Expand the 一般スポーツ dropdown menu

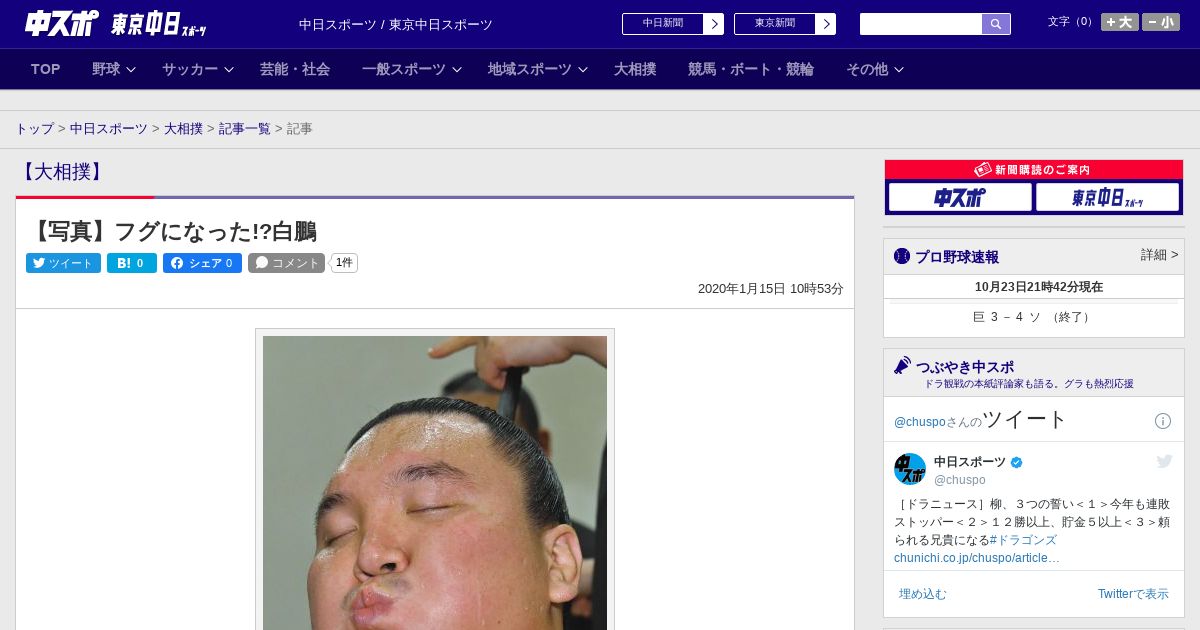click(412, 69)
